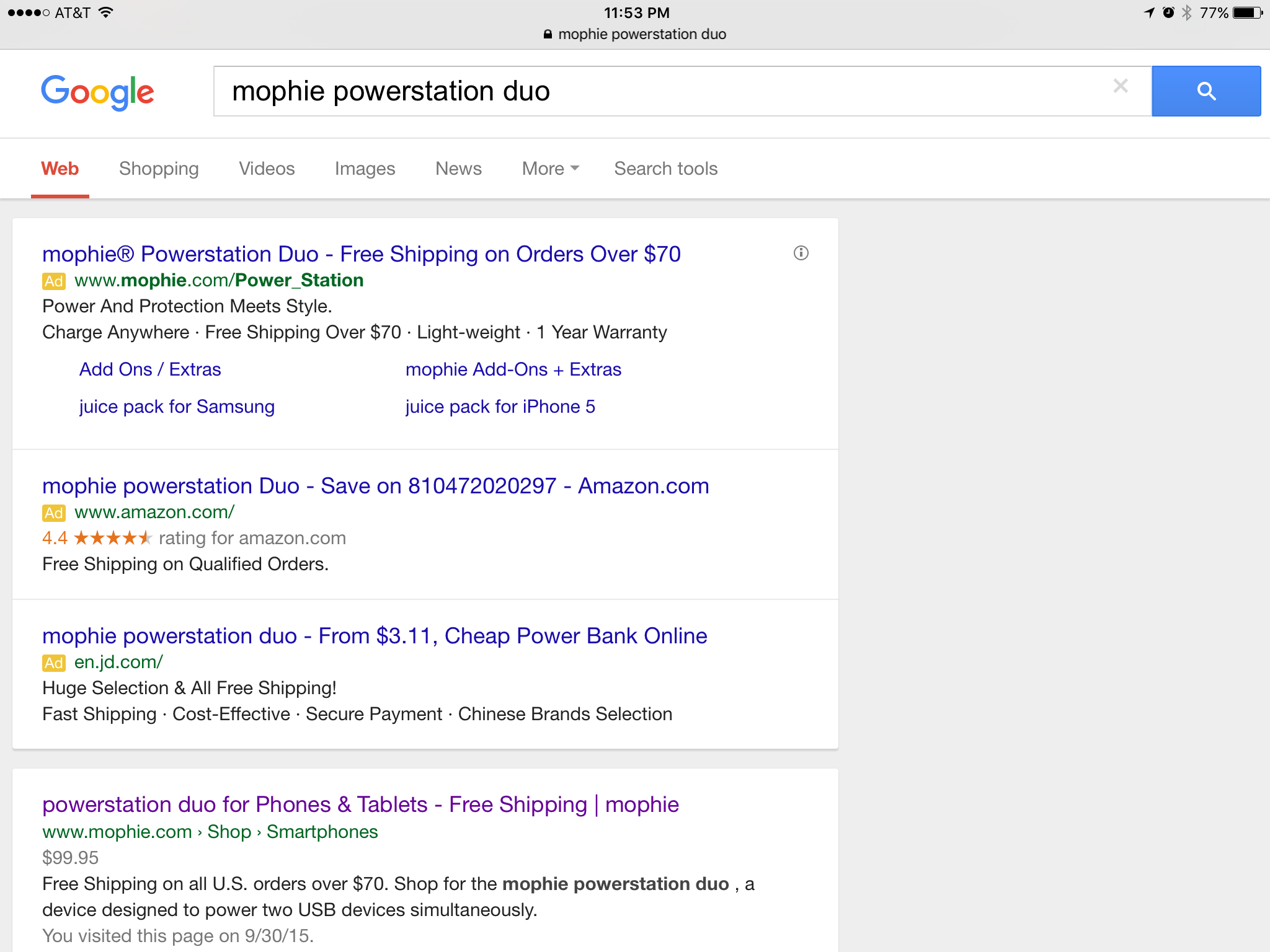
Task: Open powerstation duo for Phones & Tablets result
Action: pyautogui.click(x=360, y=804)
